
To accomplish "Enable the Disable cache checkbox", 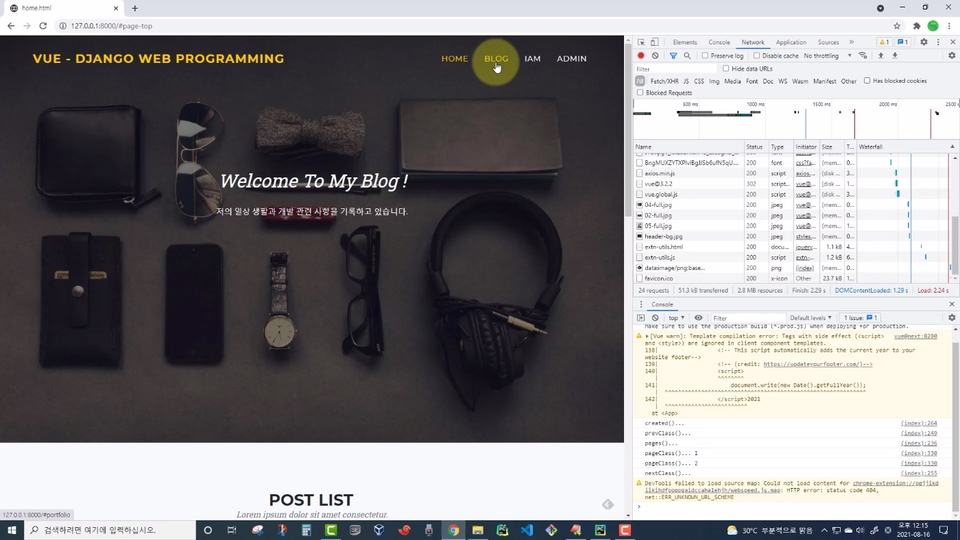I will tap(757, 56).
